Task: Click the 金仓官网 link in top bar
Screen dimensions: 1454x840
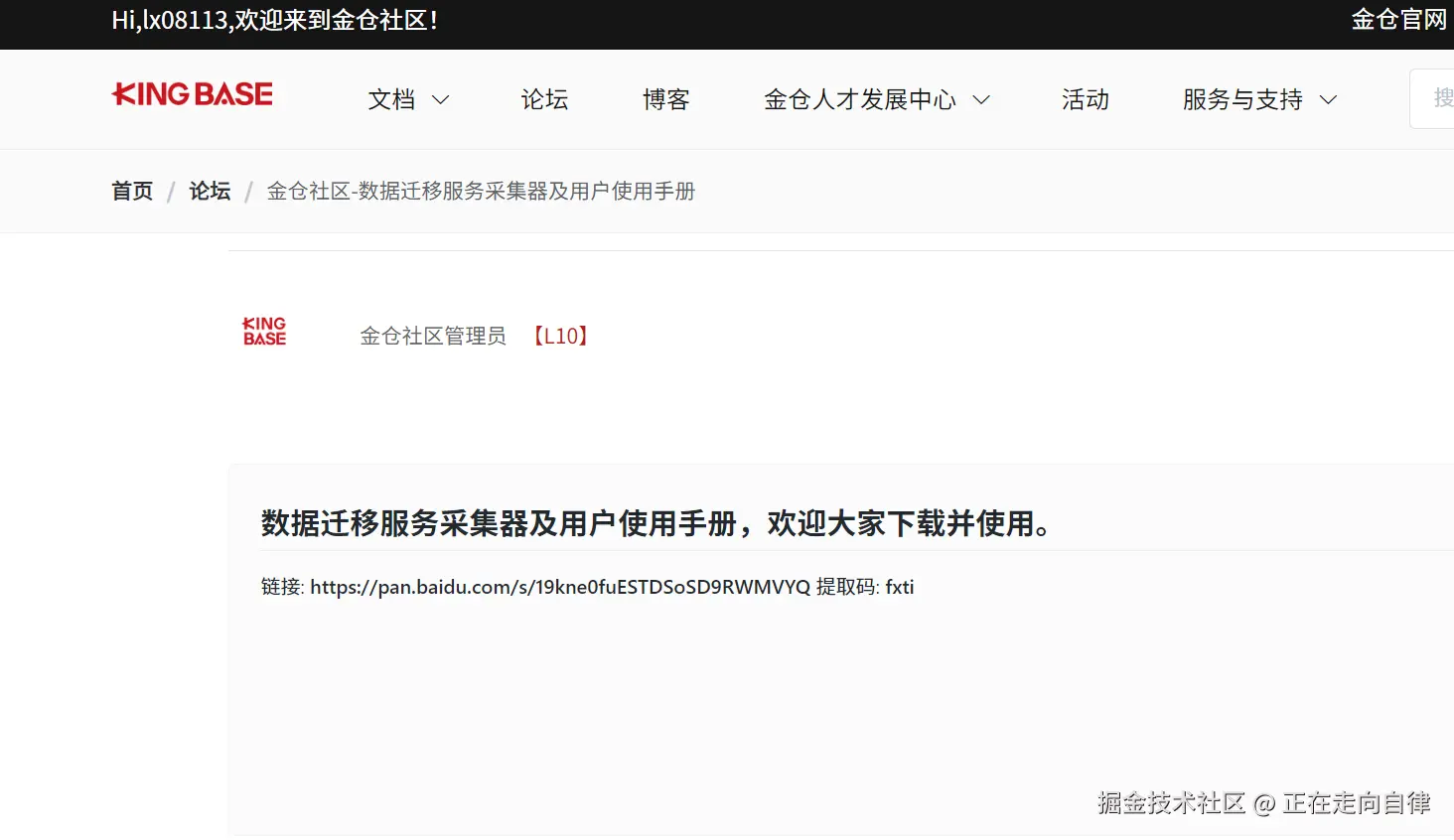Action: tap(1399, 20)
